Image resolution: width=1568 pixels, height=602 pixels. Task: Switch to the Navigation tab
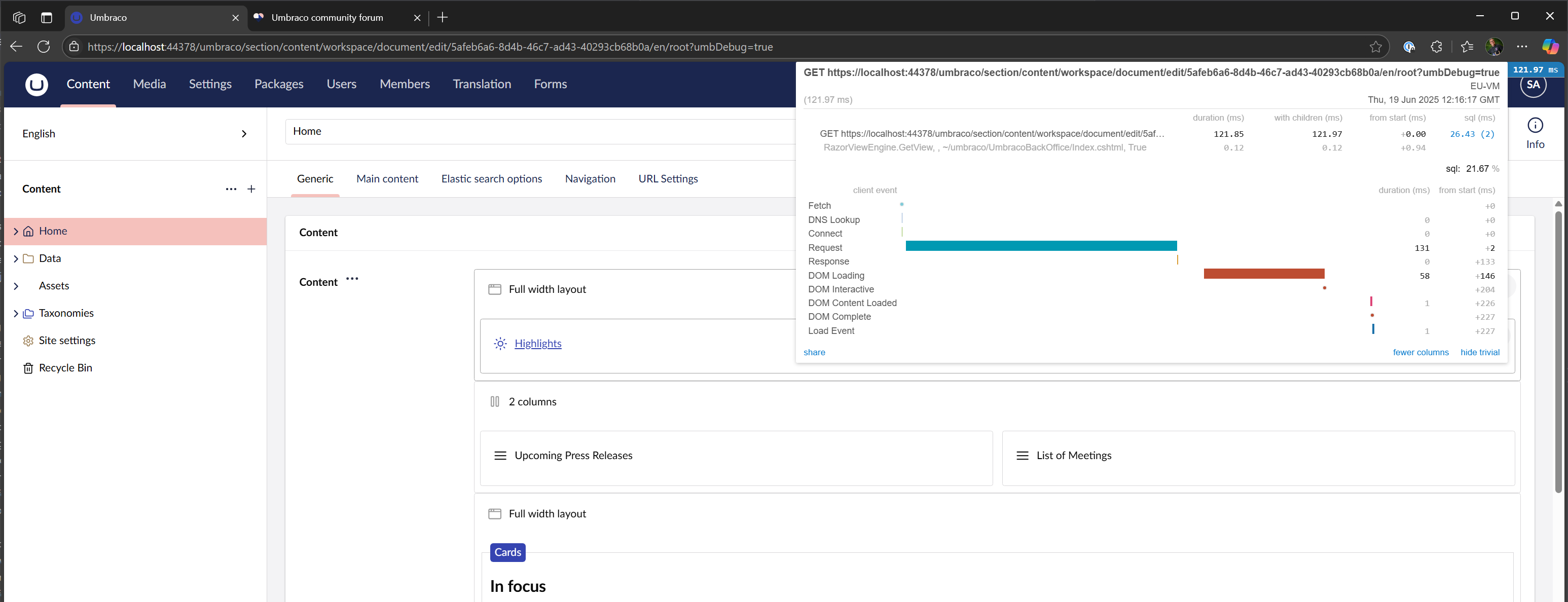pyautogui.click(x=590, y=179)
